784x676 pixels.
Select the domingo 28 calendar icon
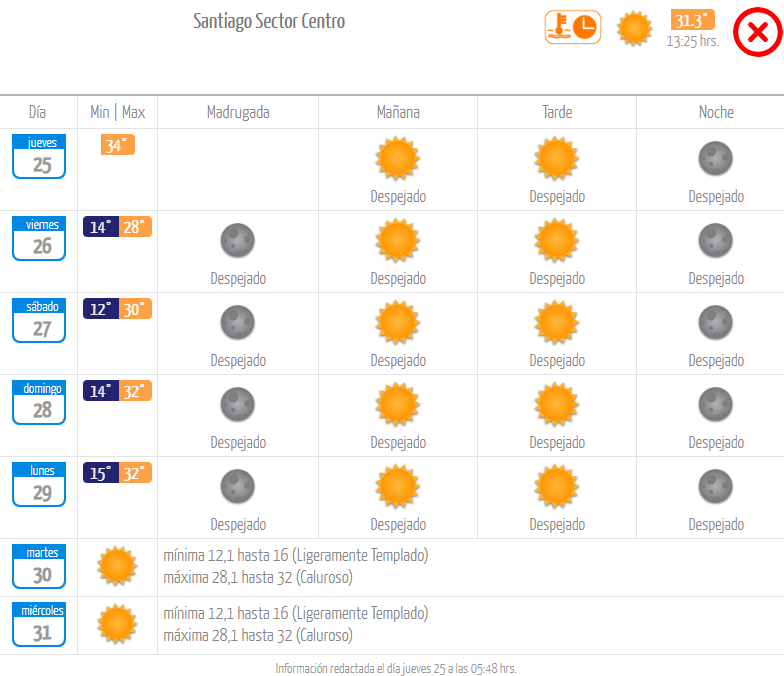(39, 402)
